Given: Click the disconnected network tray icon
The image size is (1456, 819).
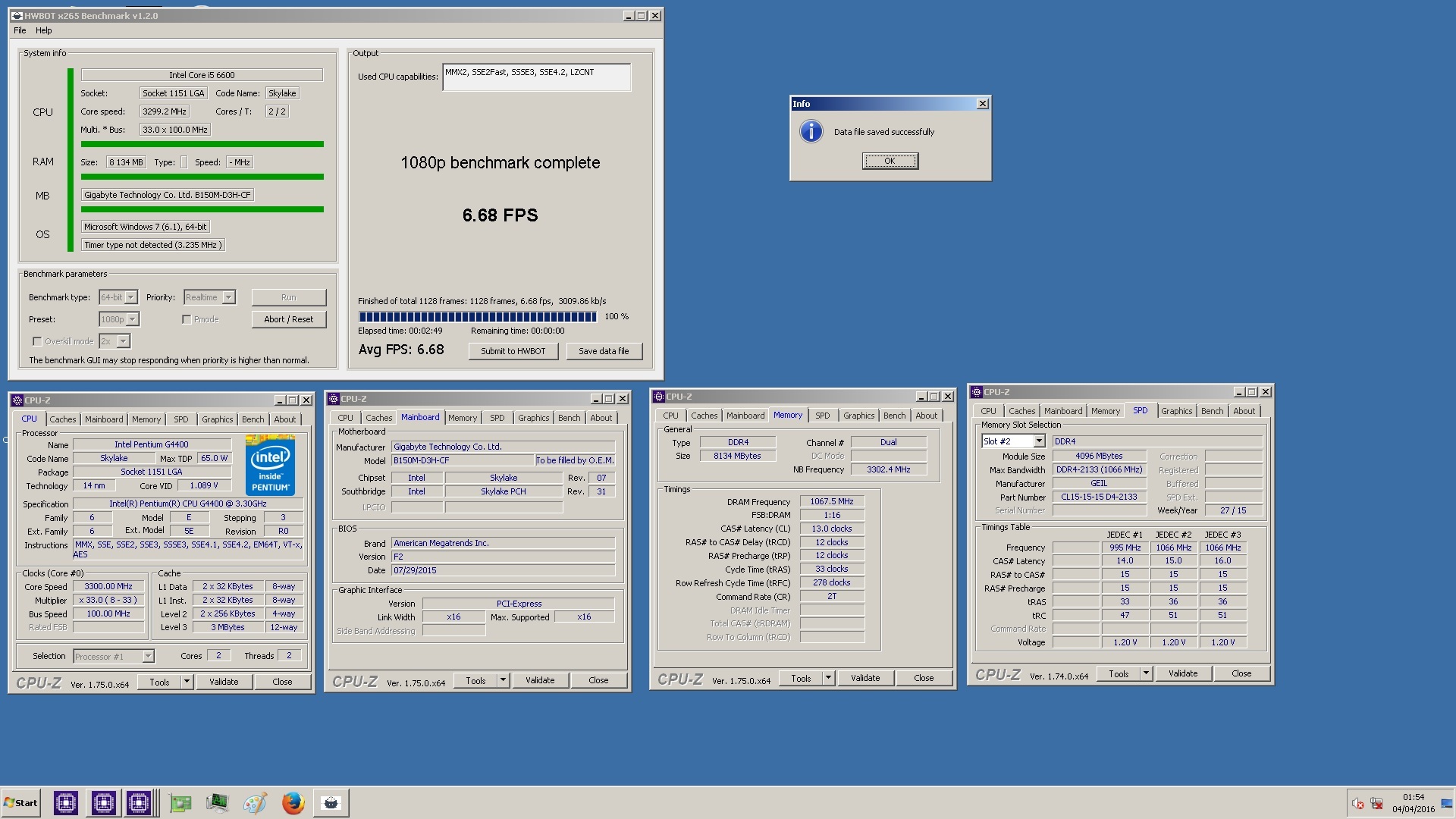Looking at the screenshot, I should coord(1376,804).
